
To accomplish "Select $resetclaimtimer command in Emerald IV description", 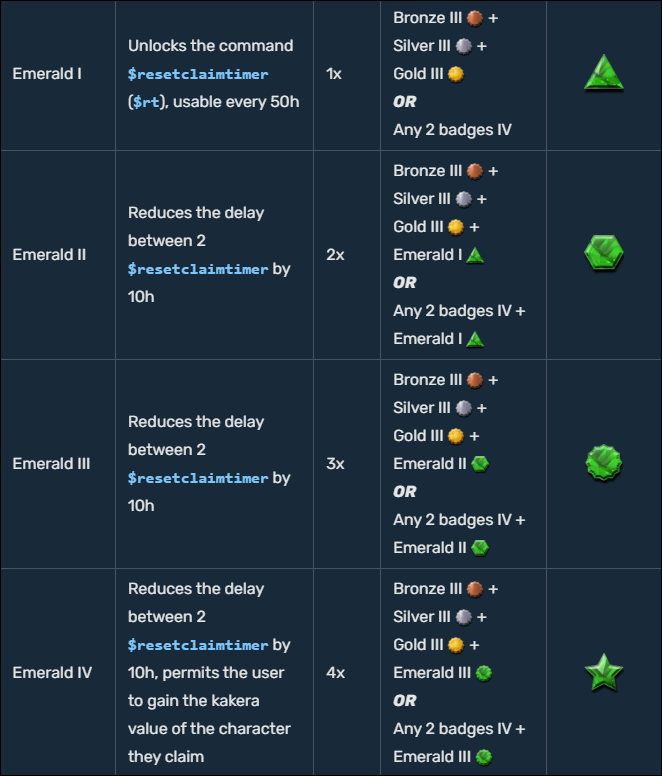I will tap(198, 645).
